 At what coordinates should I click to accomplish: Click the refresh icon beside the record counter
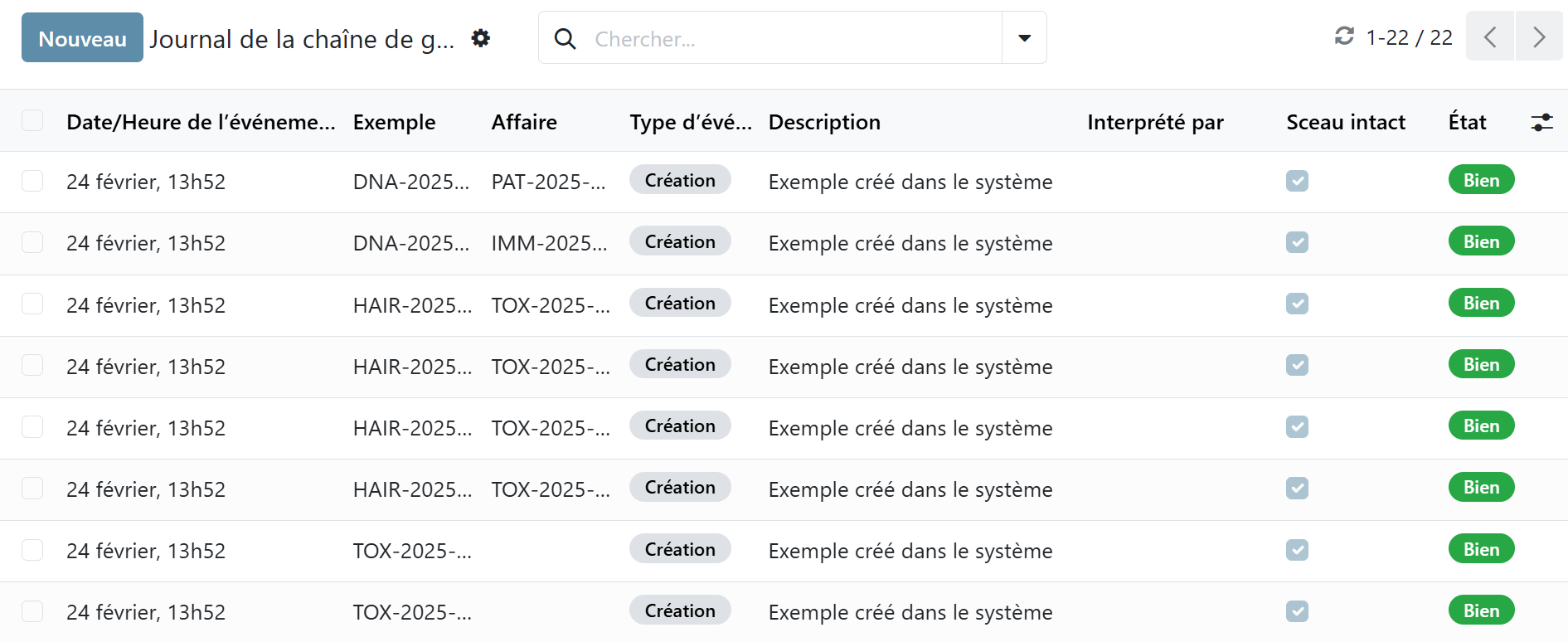[x=1344, y=36]
